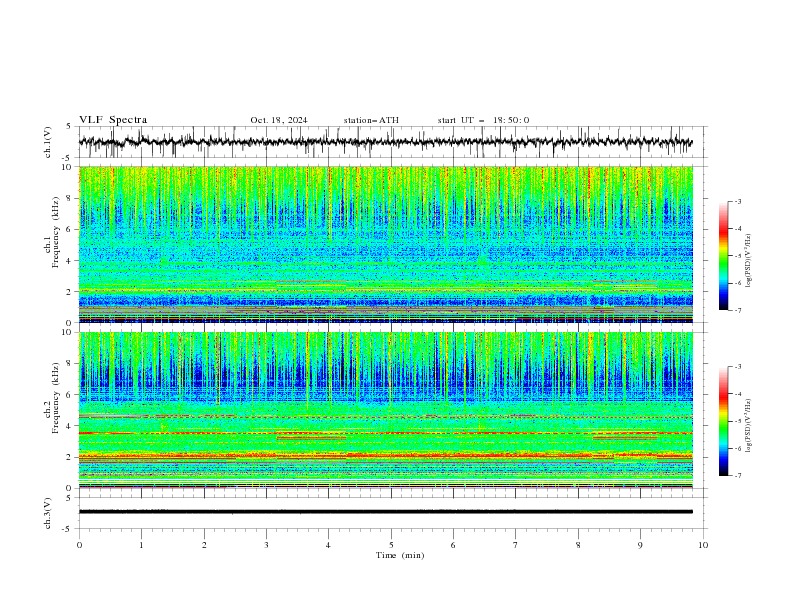The height and width of the screenshot is (612, 792).
Task: Click time axis tick label "9"
Action: tap(640, 545)
